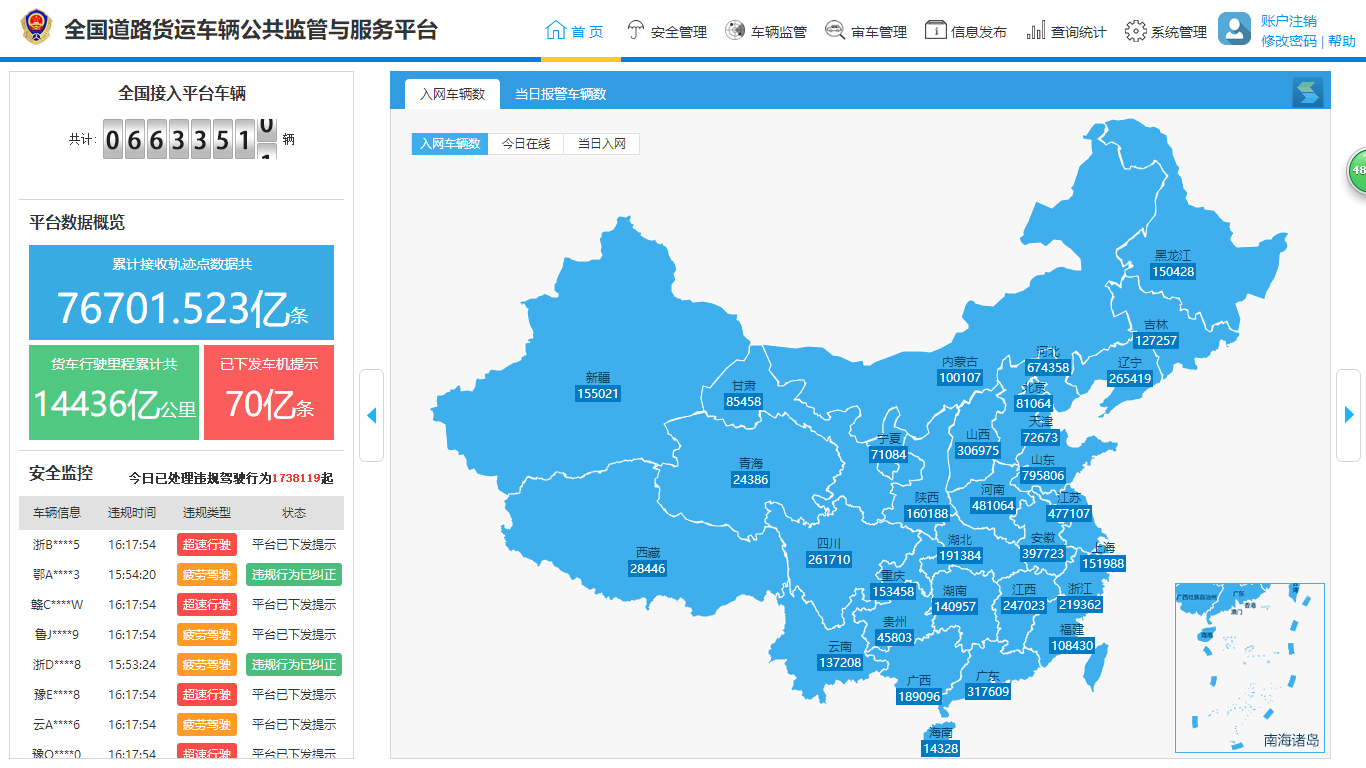Collapse left panel with the left arrow

pyautogui.click(x=371, y=415)
